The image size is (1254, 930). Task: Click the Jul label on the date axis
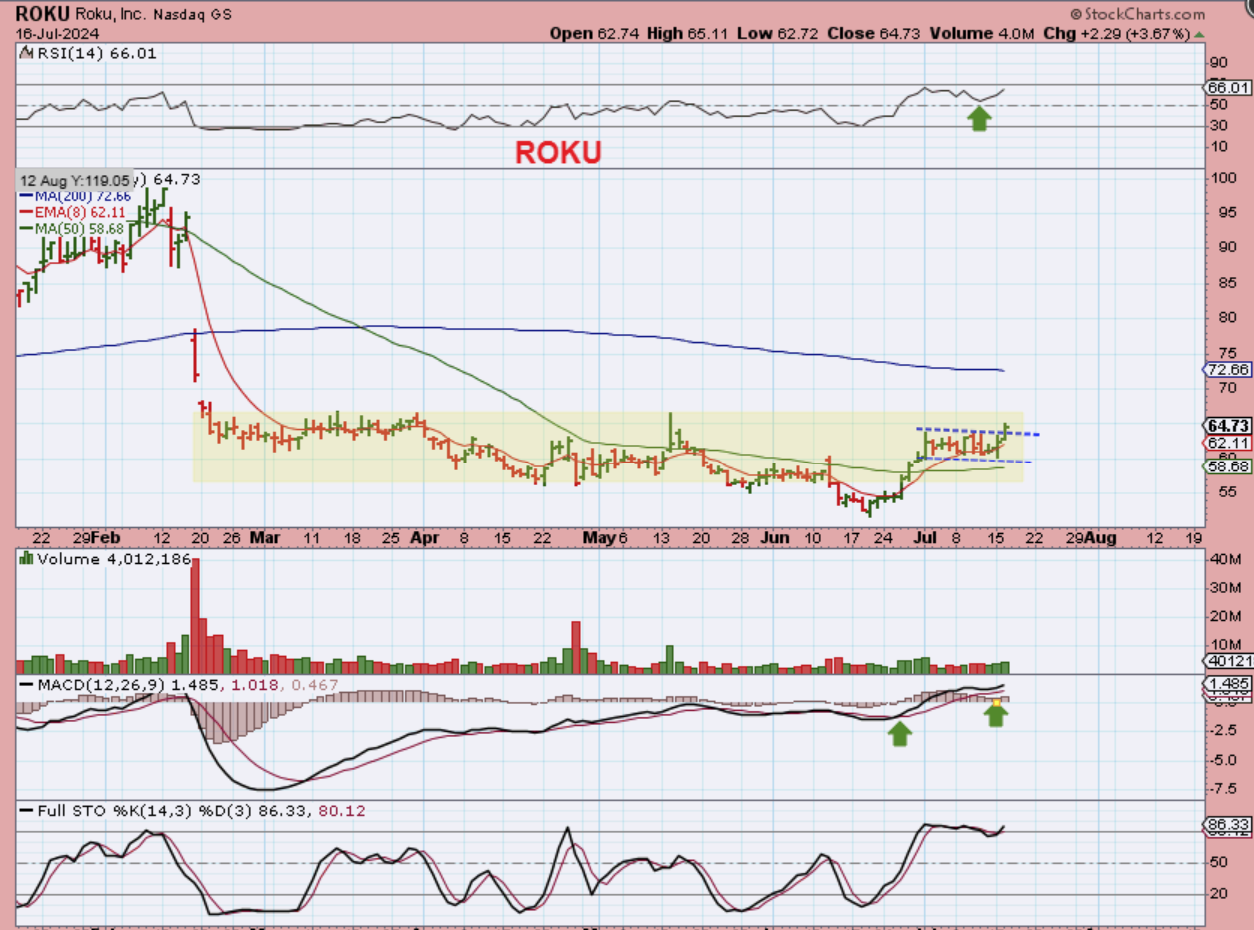point(924,537)
